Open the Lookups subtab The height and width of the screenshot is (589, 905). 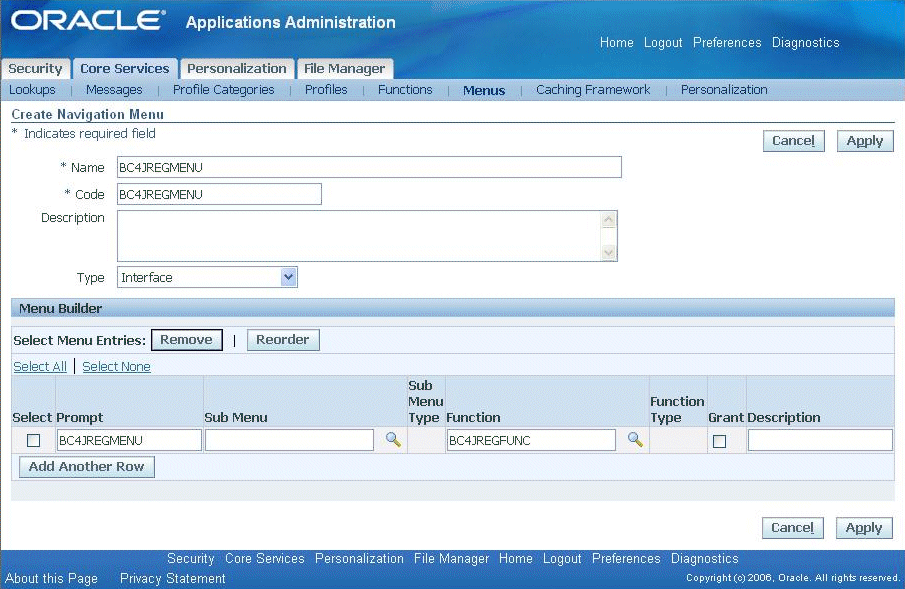pos(32,90)
